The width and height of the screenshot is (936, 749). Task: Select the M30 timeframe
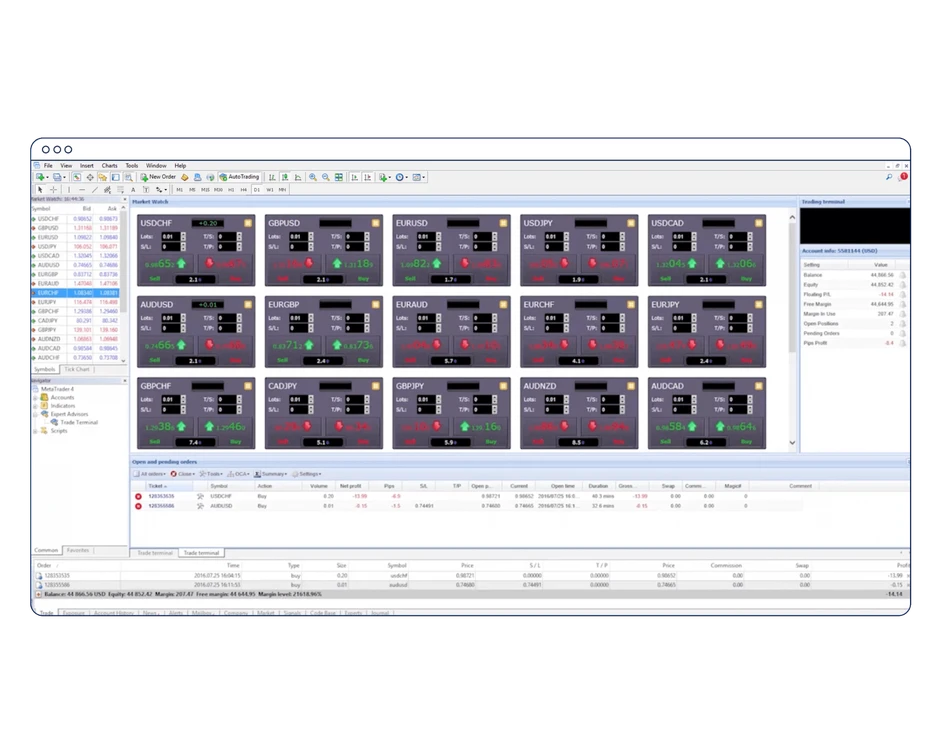(x=218, y=190)
